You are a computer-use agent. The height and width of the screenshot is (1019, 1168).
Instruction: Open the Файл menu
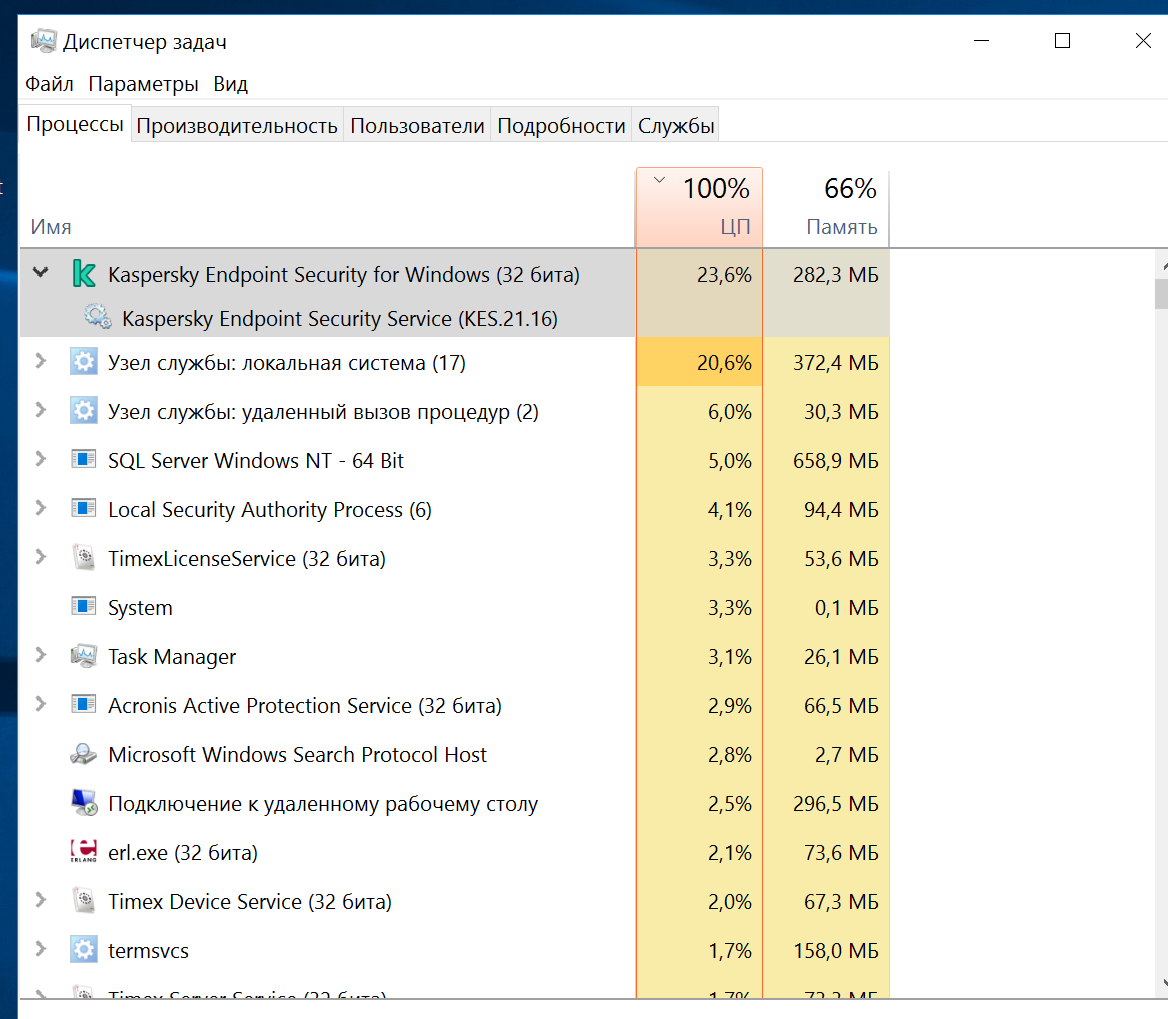pyautogui.click(x=49, y=83)
